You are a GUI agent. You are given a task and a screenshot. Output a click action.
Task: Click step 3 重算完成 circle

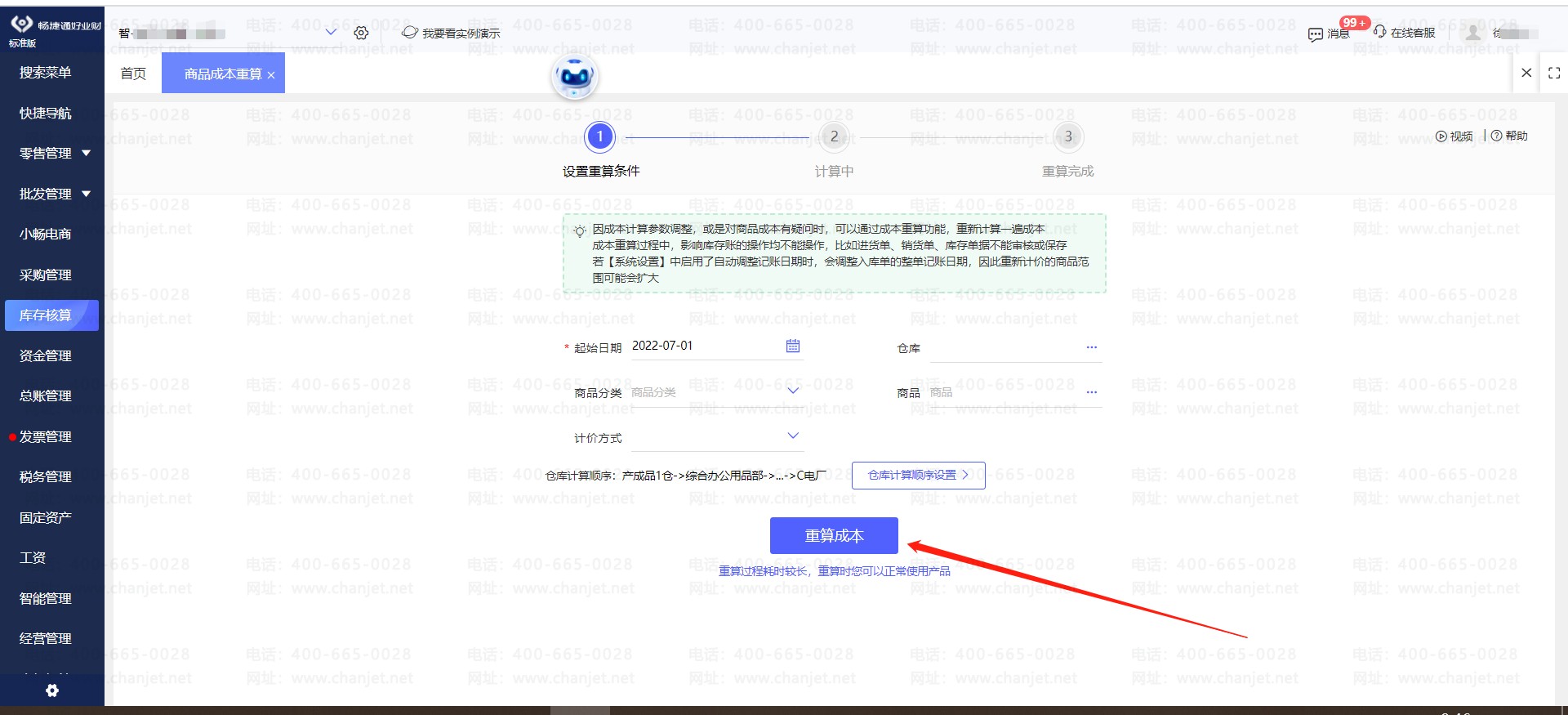[x=1068, y=136]
